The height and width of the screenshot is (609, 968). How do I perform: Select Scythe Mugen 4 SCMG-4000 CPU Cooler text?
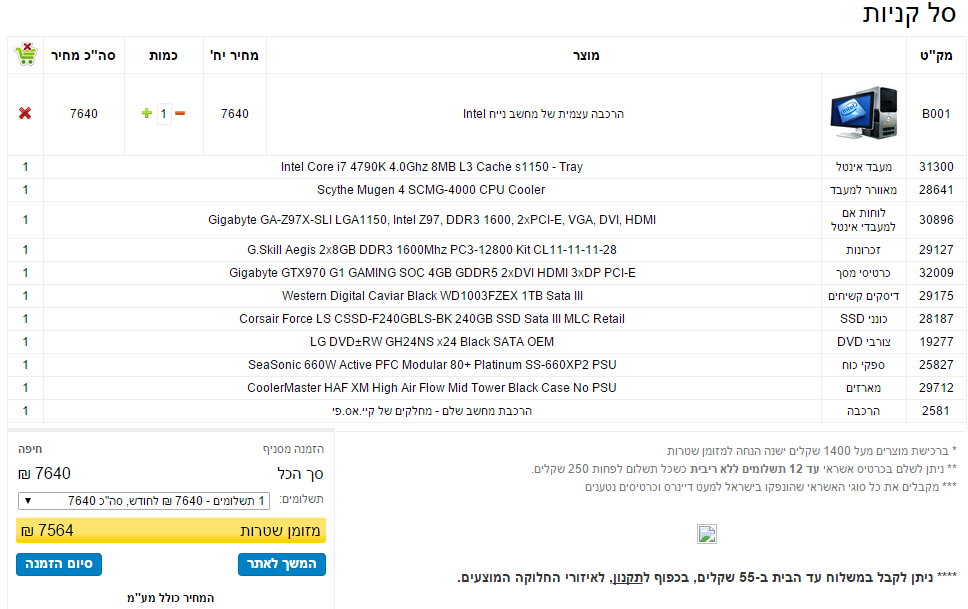pos(431,190)
